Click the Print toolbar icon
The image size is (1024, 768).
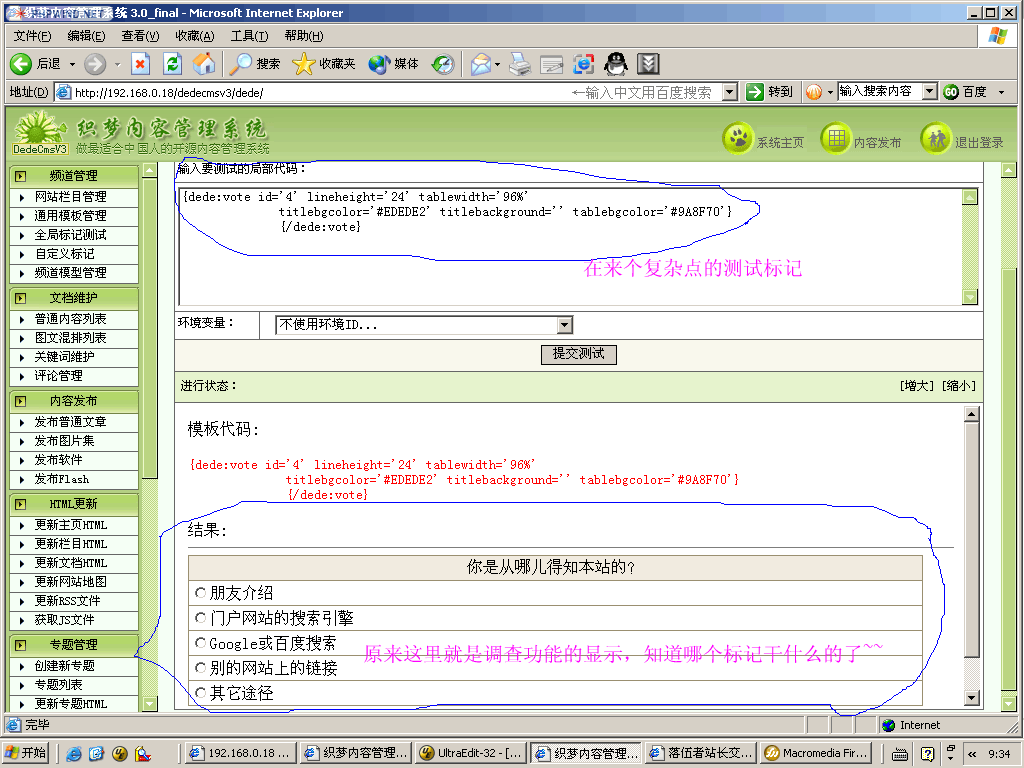[x=519, y=64]
